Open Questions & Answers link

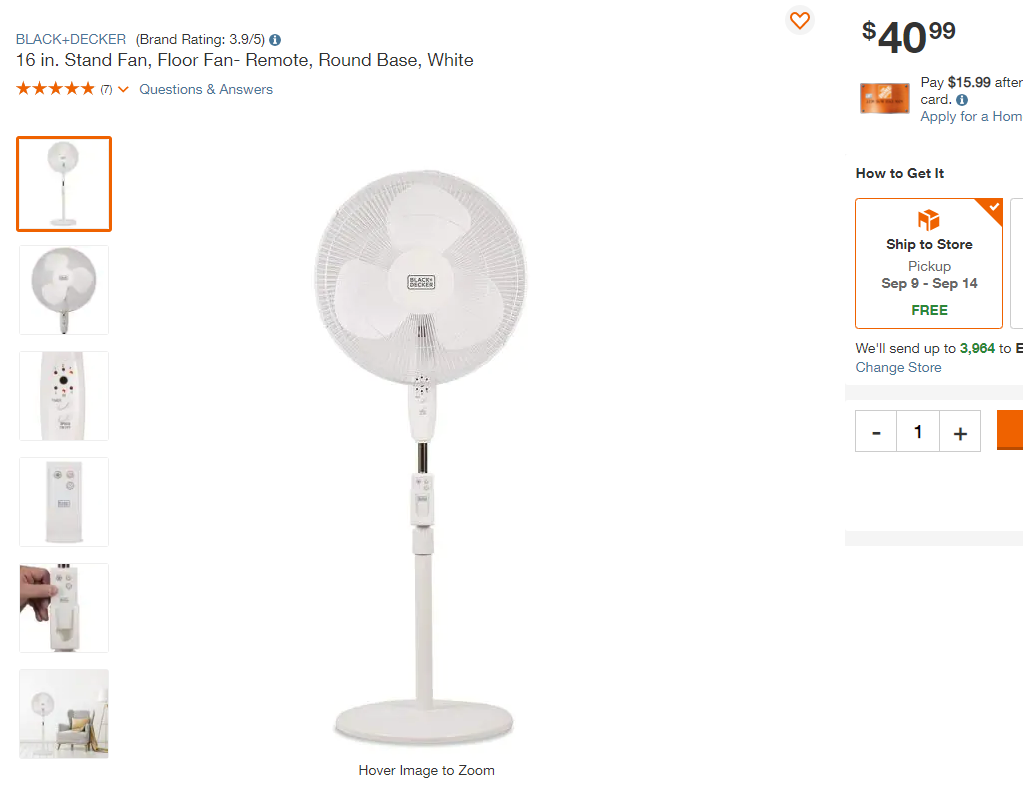tap(206, 89)
